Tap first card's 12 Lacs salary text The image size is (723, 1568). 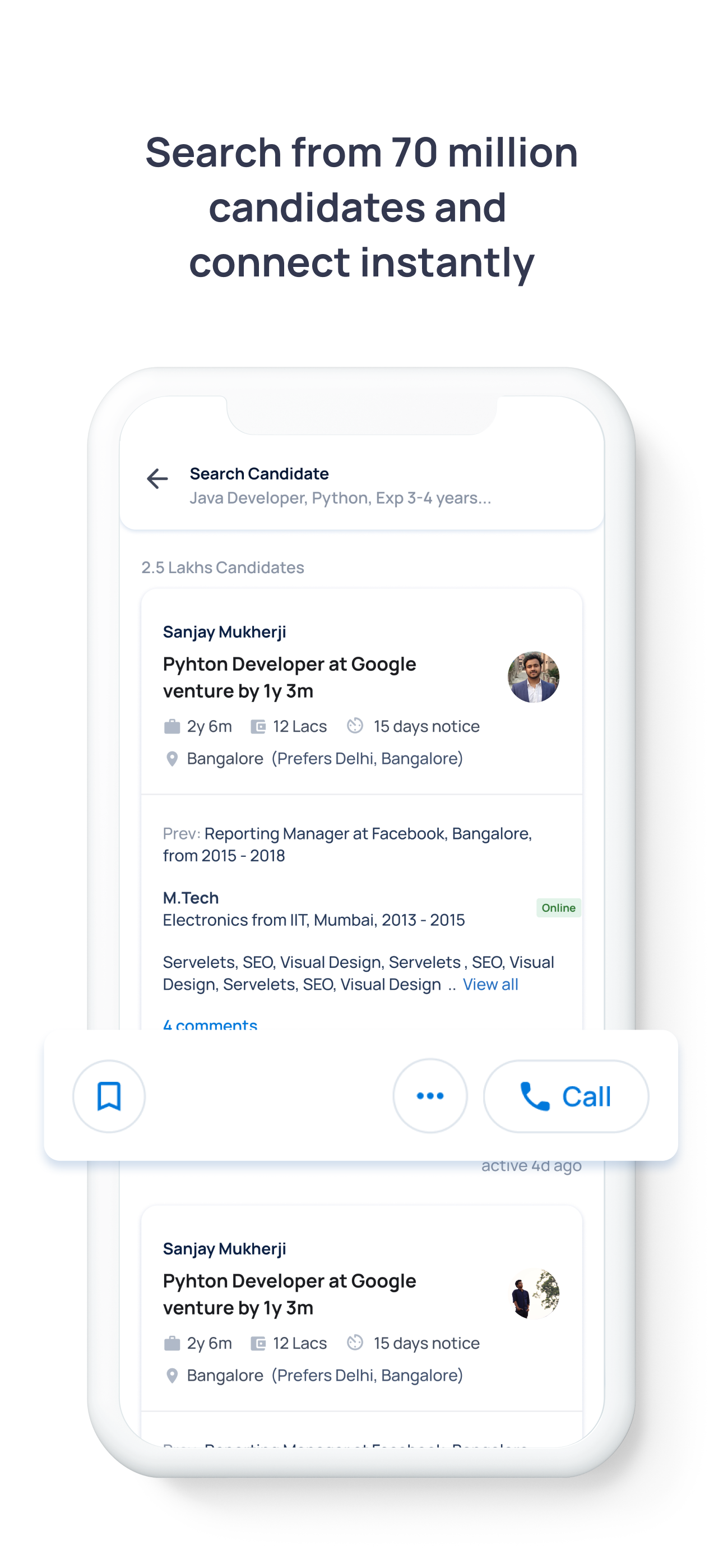[299, 726]
